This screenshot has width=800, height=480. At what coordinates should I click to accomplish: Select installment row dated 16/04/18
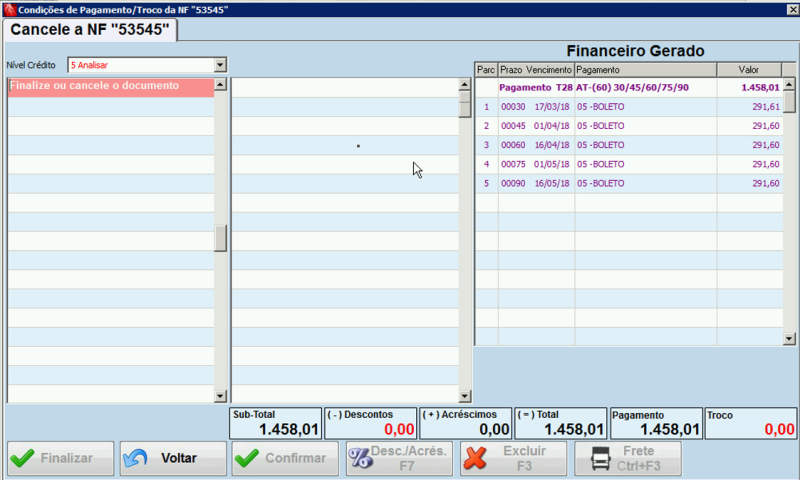tap(629, 145)
